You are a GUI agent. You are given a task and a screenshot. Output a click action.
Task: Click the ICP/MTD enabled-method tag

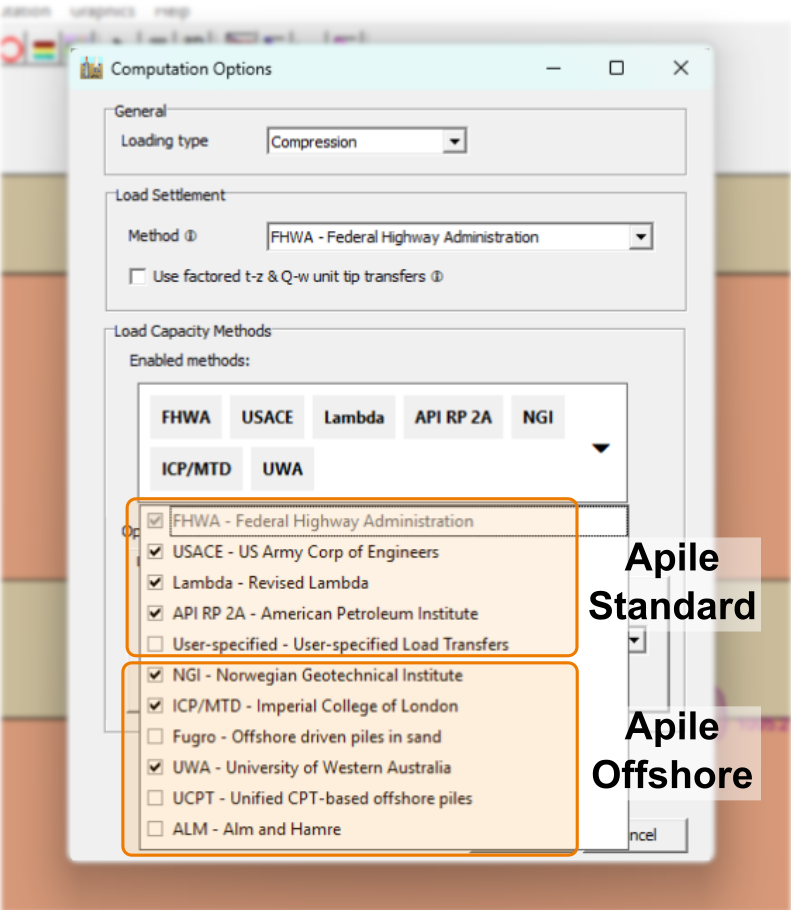196,469
